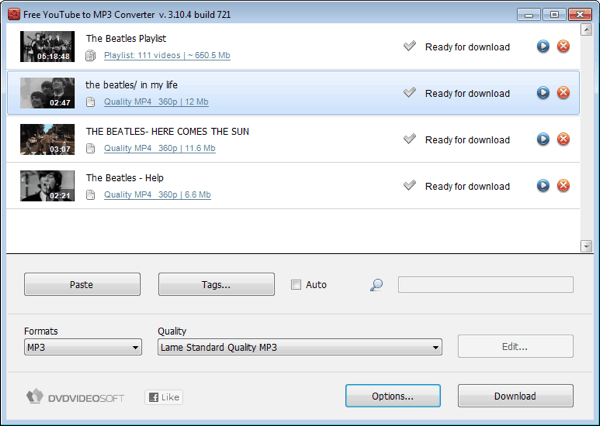Open the Formats MP3 dropdown

[82, 347]
